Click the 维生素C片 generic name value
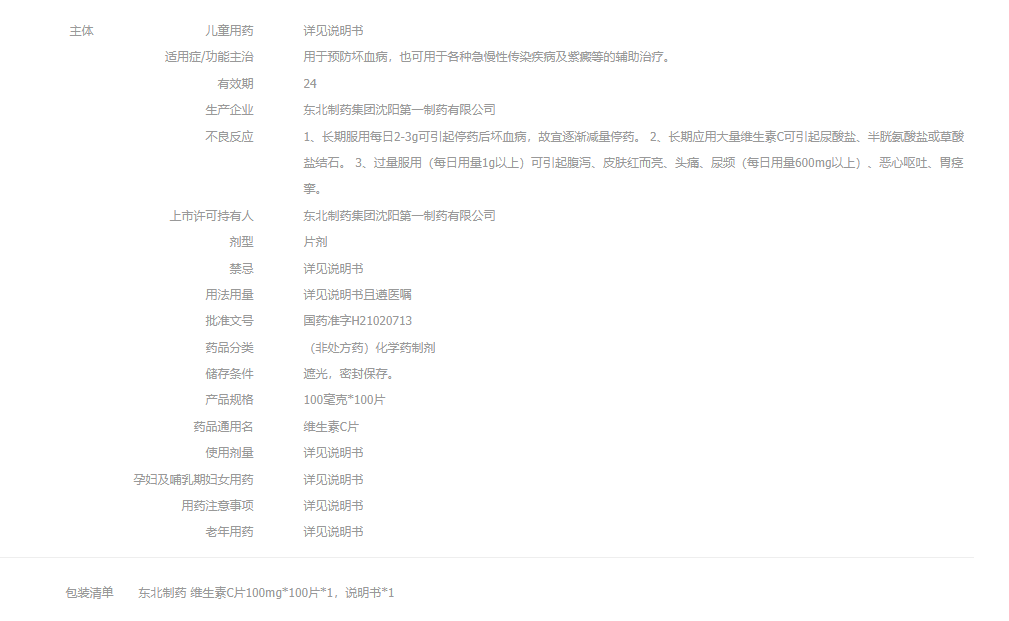 331,426
